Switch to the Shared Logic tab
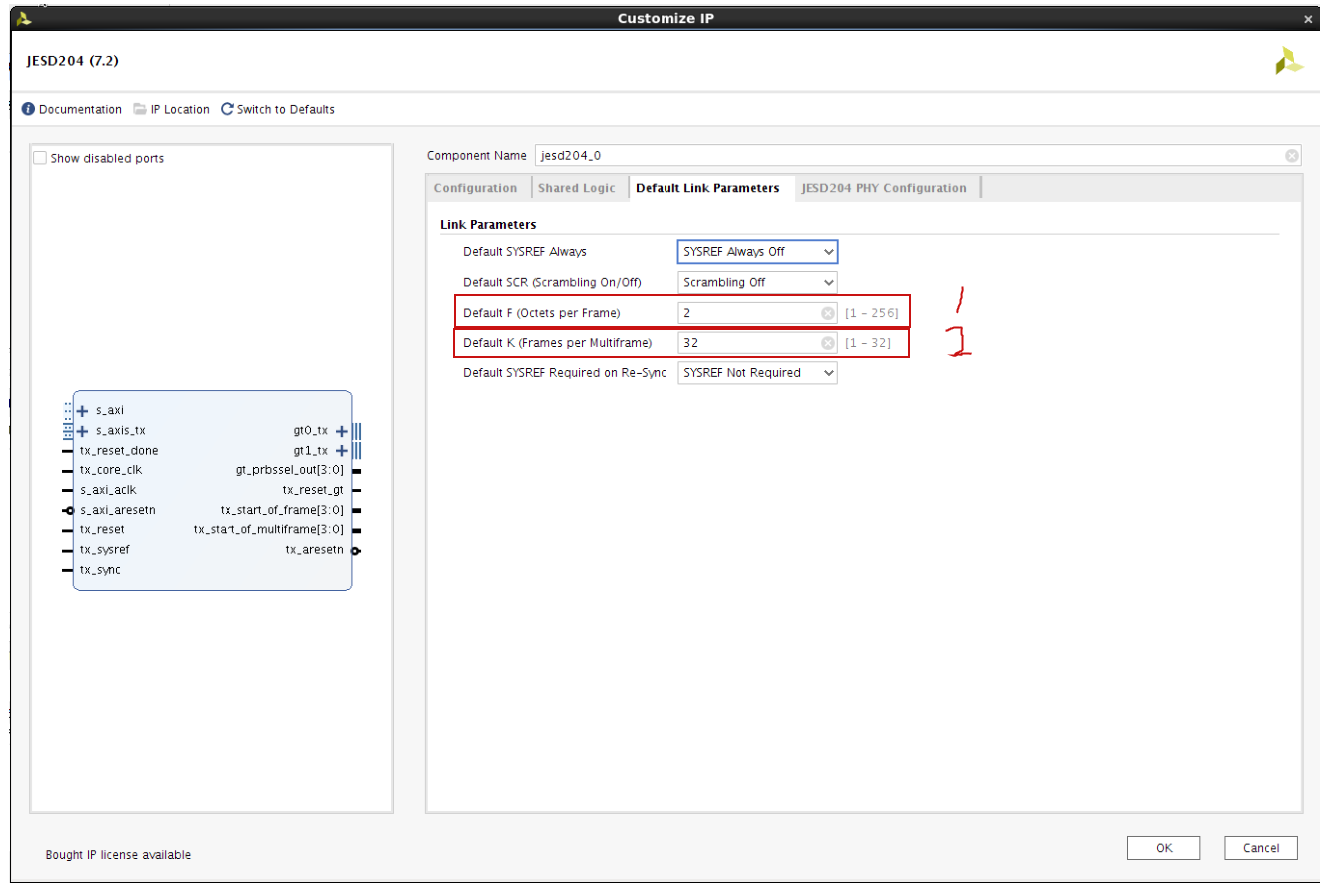1326x884 pixels. click(x=577, y=188)
